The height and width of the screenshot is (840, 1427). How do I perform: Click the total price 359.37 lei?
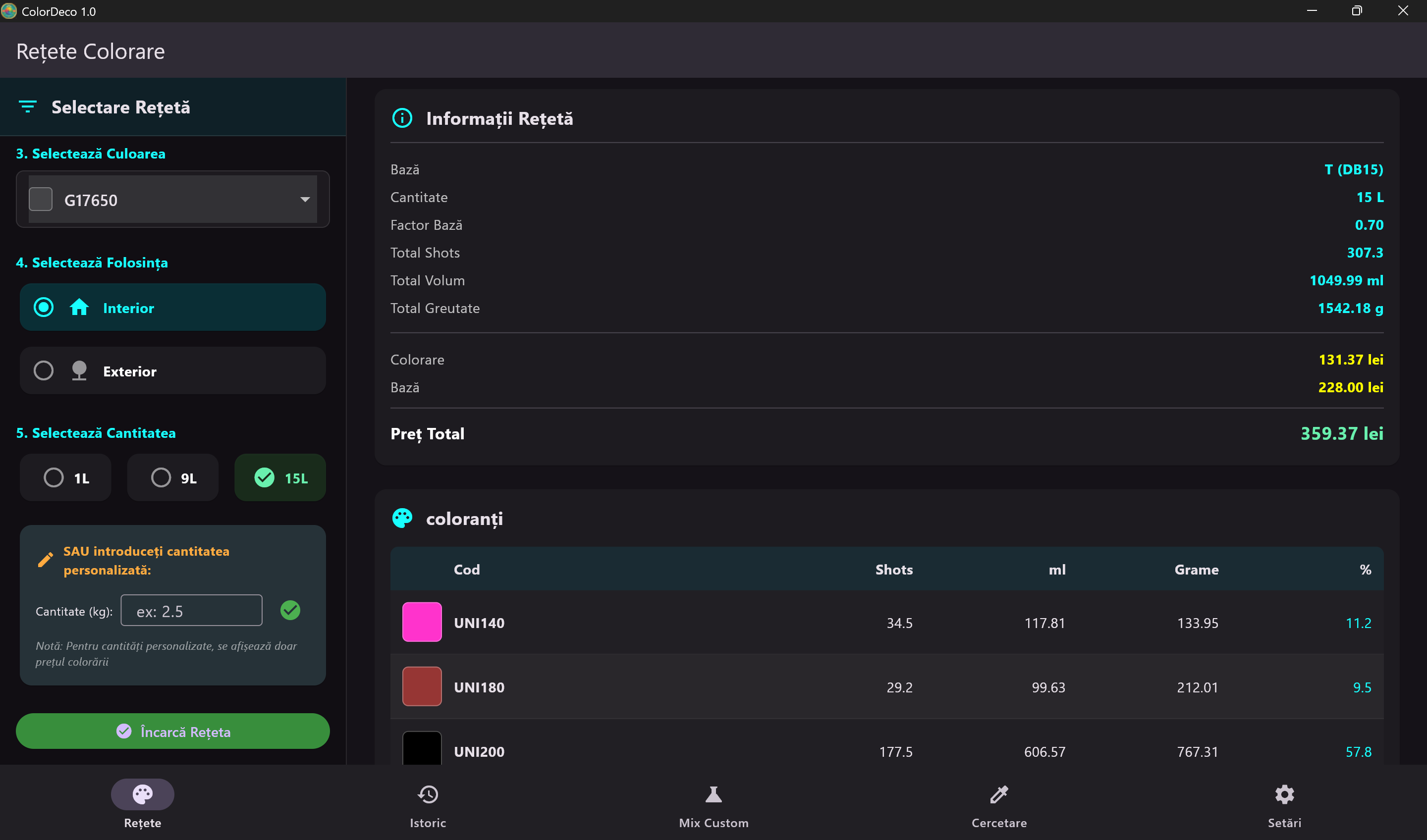coord(1341,433)
